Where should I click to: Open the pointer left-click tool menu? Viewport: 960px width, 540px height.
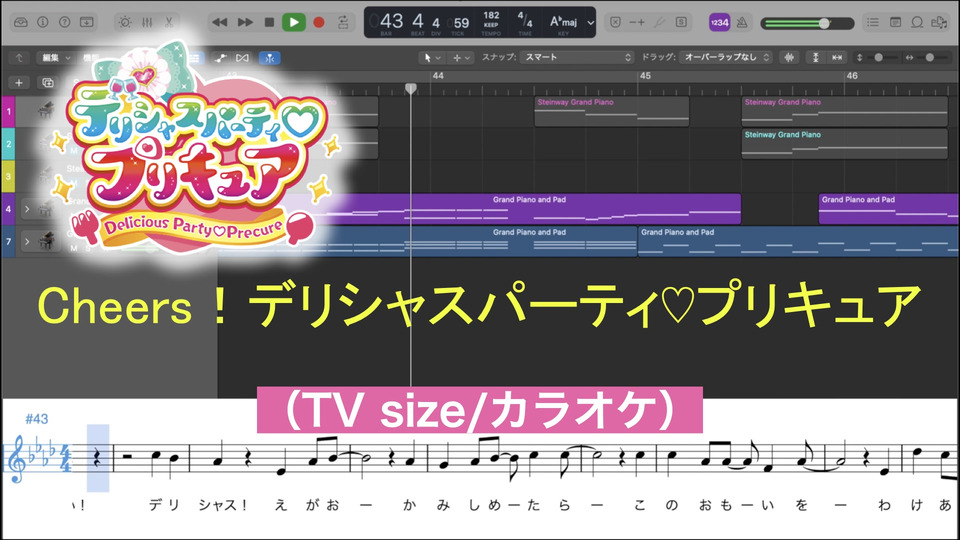click(x=432, y=58)
